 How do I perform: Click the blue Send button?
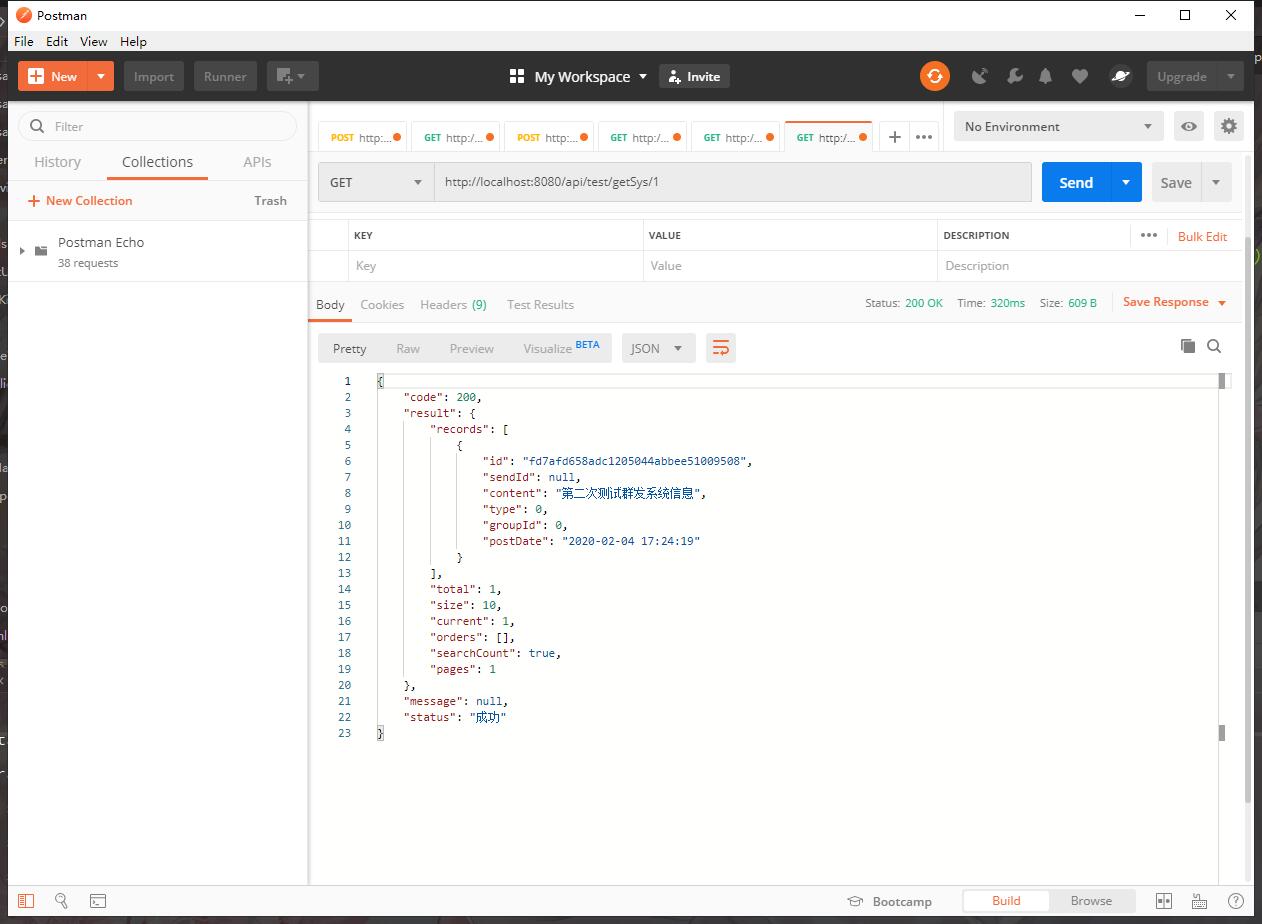pyautogui.click(x=1076, y=182)
